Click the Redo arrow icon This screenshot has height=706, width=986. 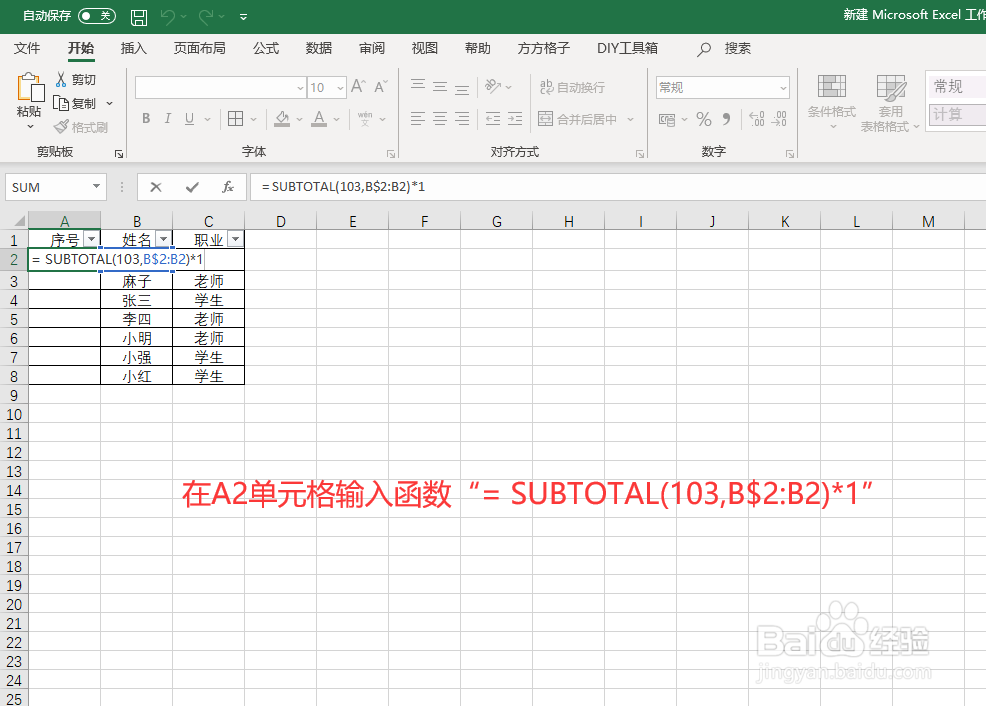(206, 17)
